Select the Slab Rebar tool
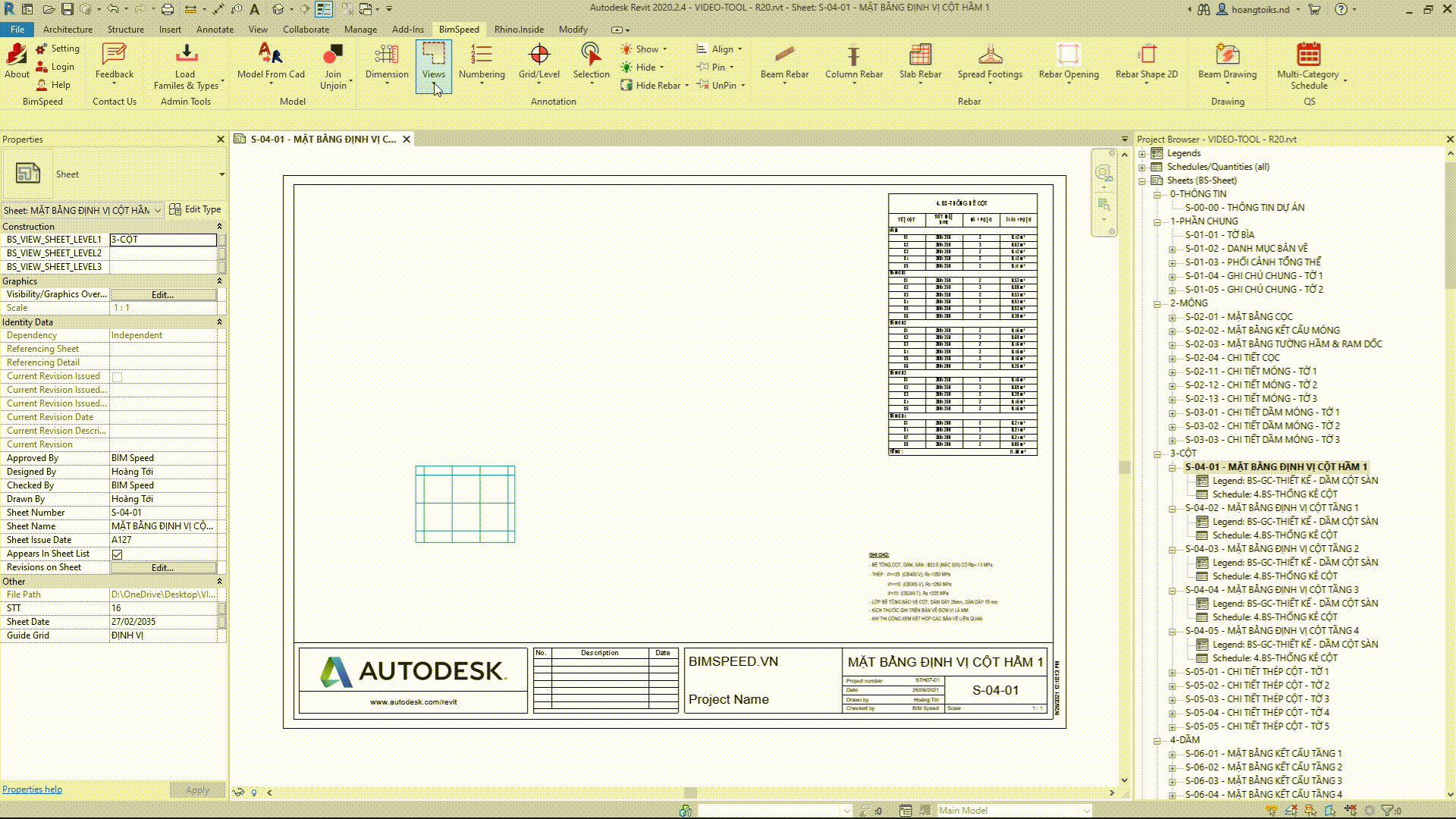The width and height of the screenshot is (1456, 819). point(920,64)
